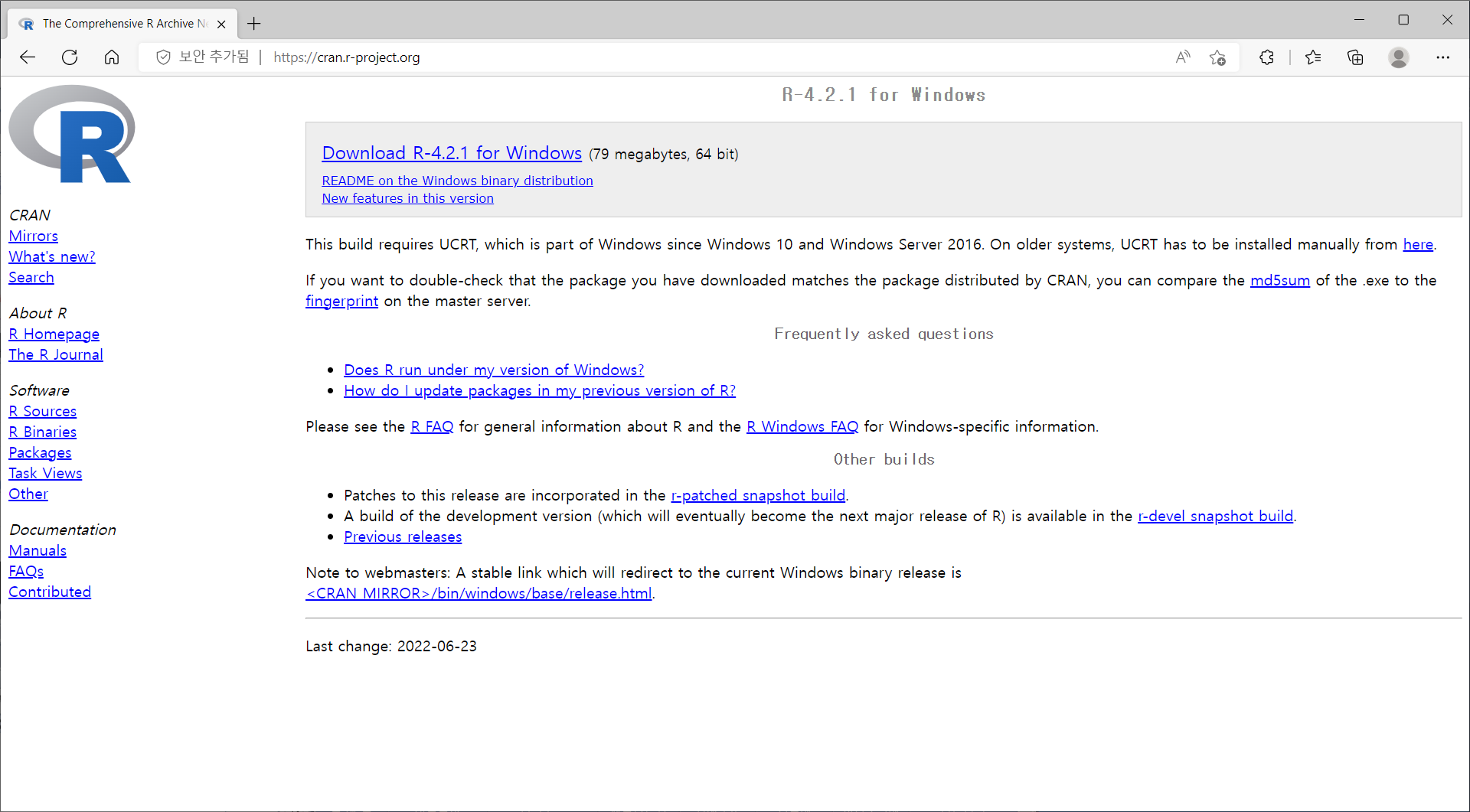Open the Settings and more menu
This screenshot has width=1470, height=812.
1442,57
